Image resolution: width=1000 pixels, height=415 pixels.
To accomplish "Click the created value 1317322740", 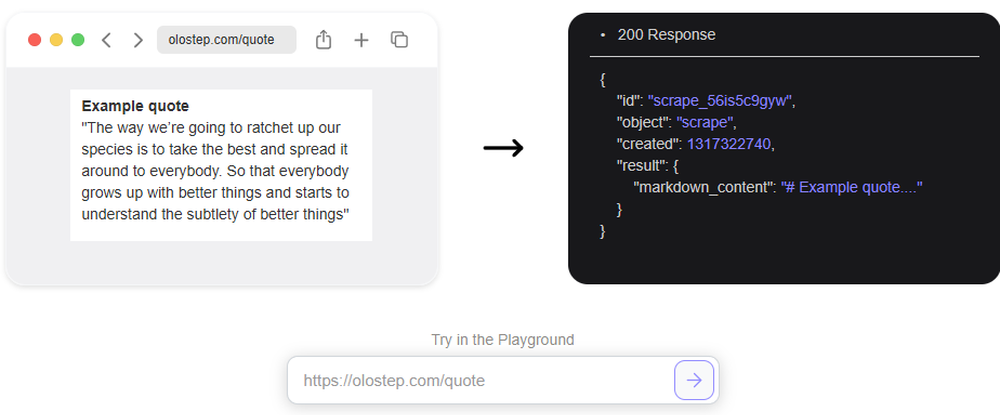I will click(729, 144).
